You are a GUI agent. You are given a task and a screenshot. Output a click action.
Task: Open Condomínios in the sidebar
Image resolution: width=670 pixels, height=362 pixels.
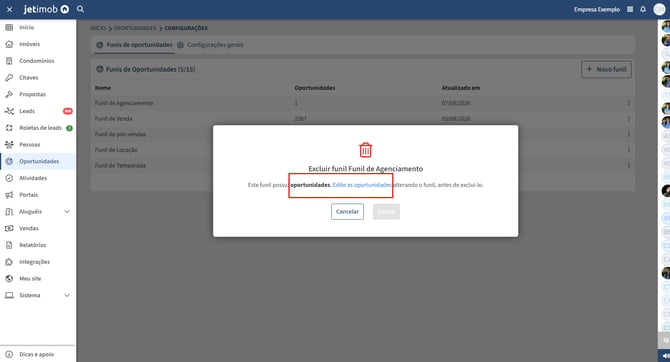(37, 61)
